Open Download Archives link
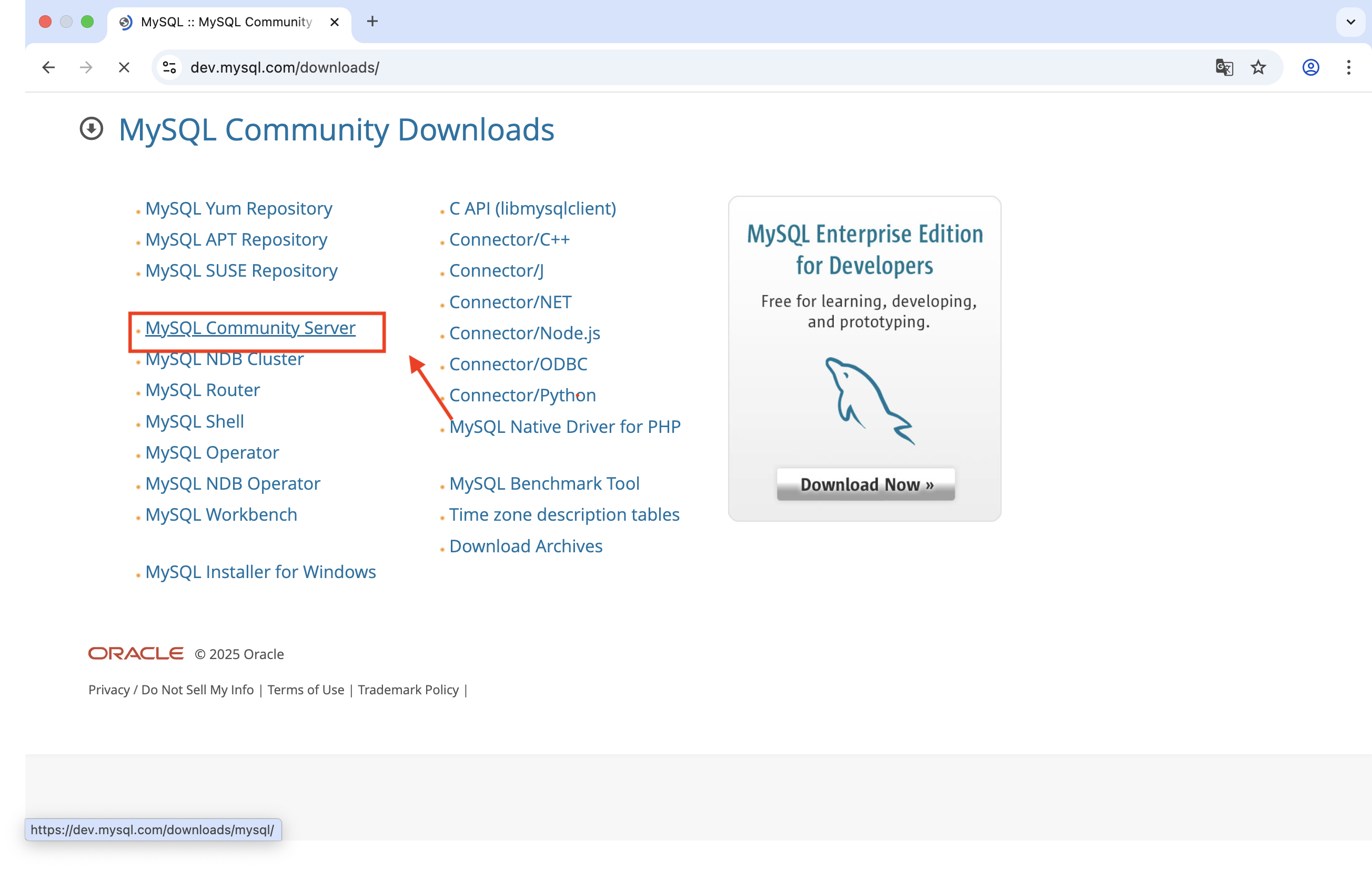This screenshot has height=870, width=1372. tap(526, 546)
